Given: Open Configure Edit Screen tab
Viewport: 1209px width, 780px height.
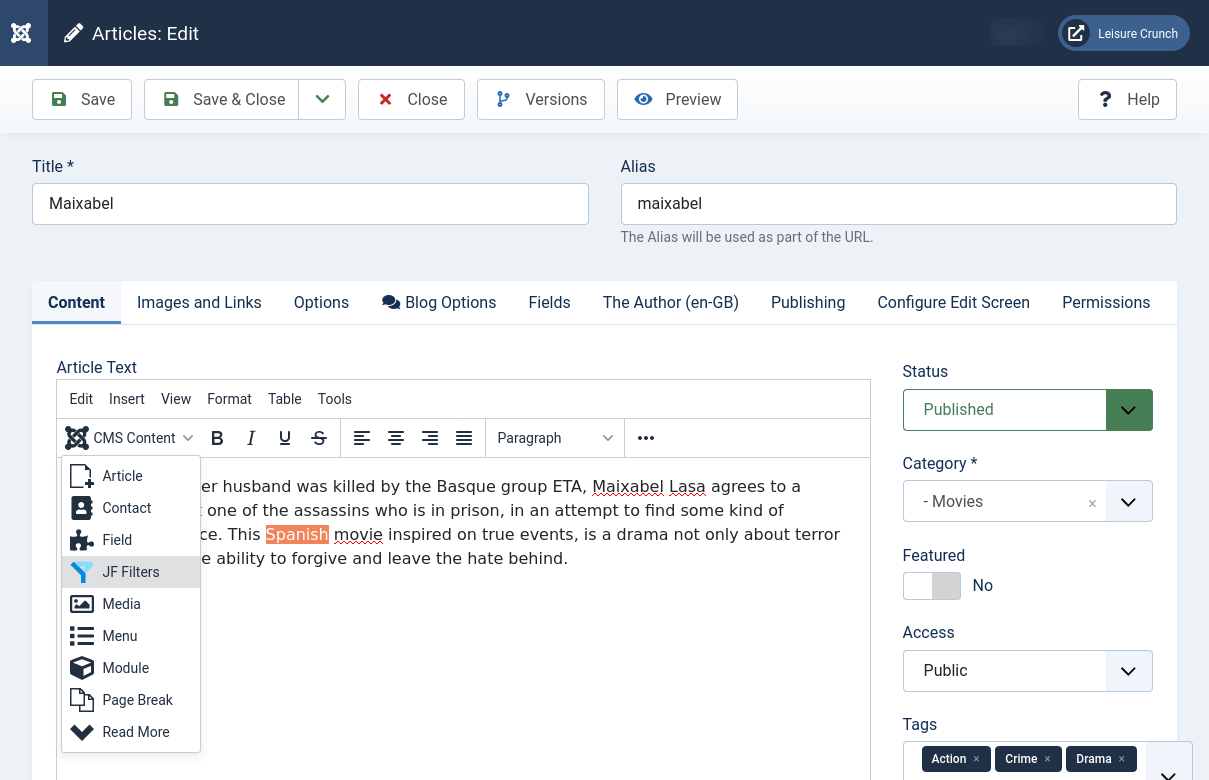Looking at the screenshot, I should (953, 302).
